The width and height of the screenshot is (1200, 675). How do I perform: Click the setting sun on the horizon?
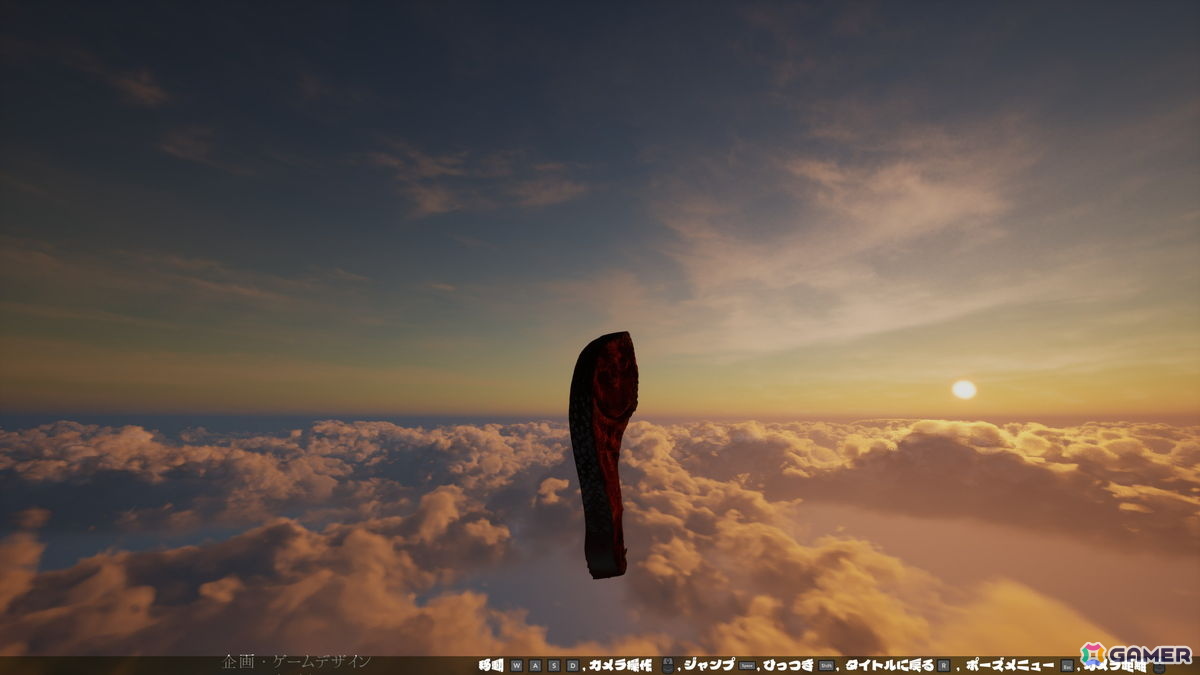pyautogui.click(x=964, y=389)
